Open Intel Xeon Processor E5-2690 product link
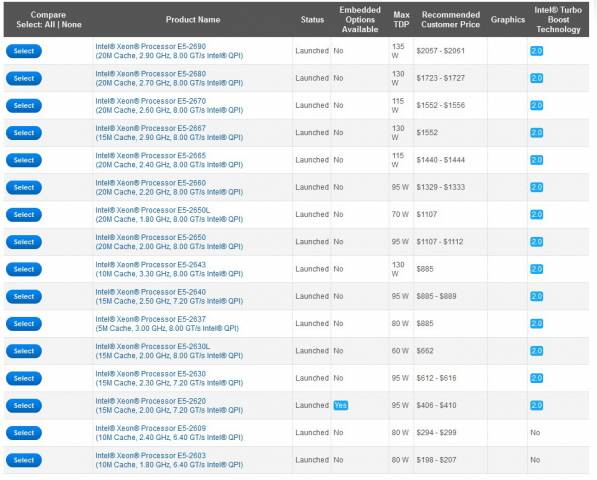 (x=169, y=51)
